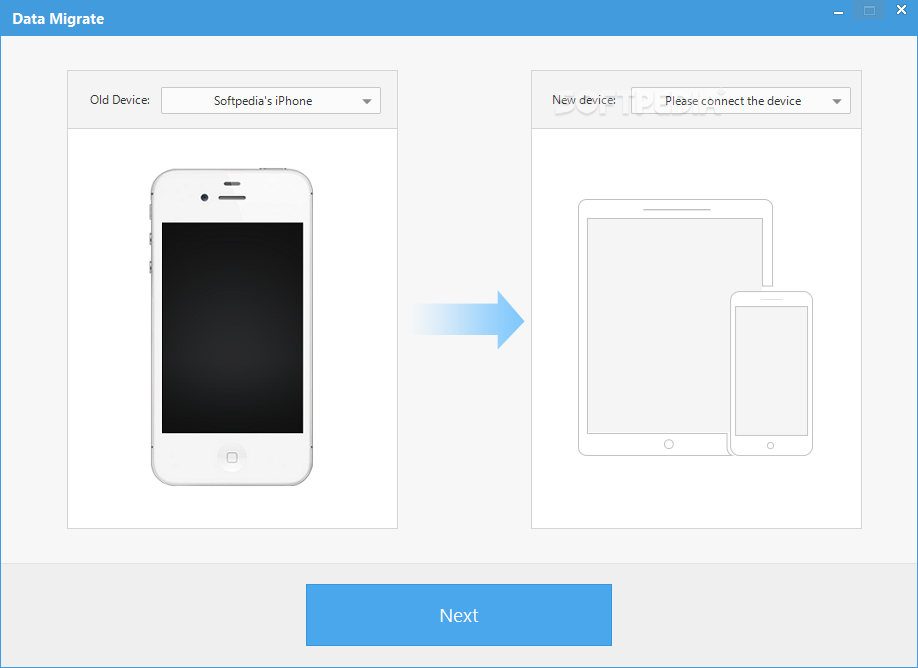
Task: Click the white iPhone device image
Action: click(x=232, y=327)
